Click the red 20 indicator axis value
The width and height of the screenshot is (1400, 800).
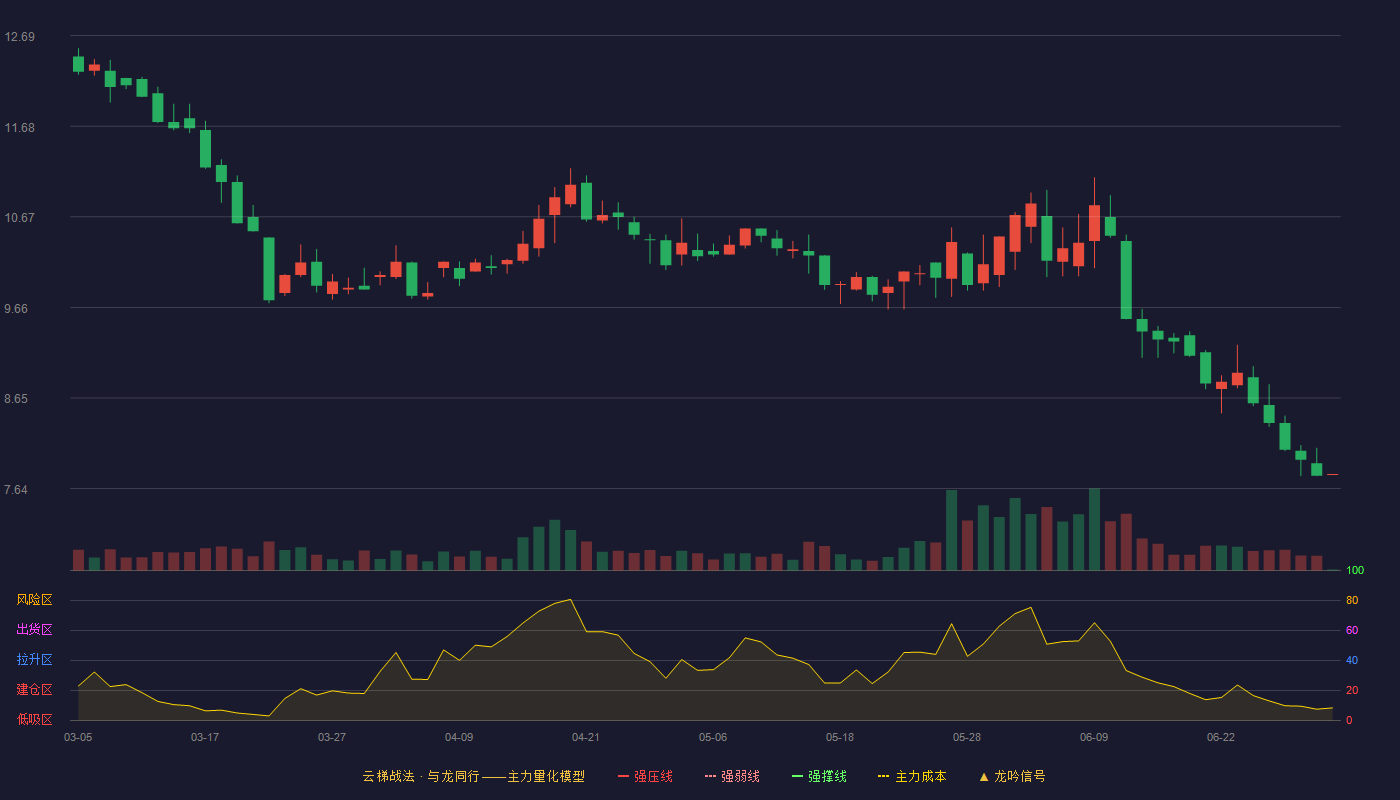click(1352, 690)
